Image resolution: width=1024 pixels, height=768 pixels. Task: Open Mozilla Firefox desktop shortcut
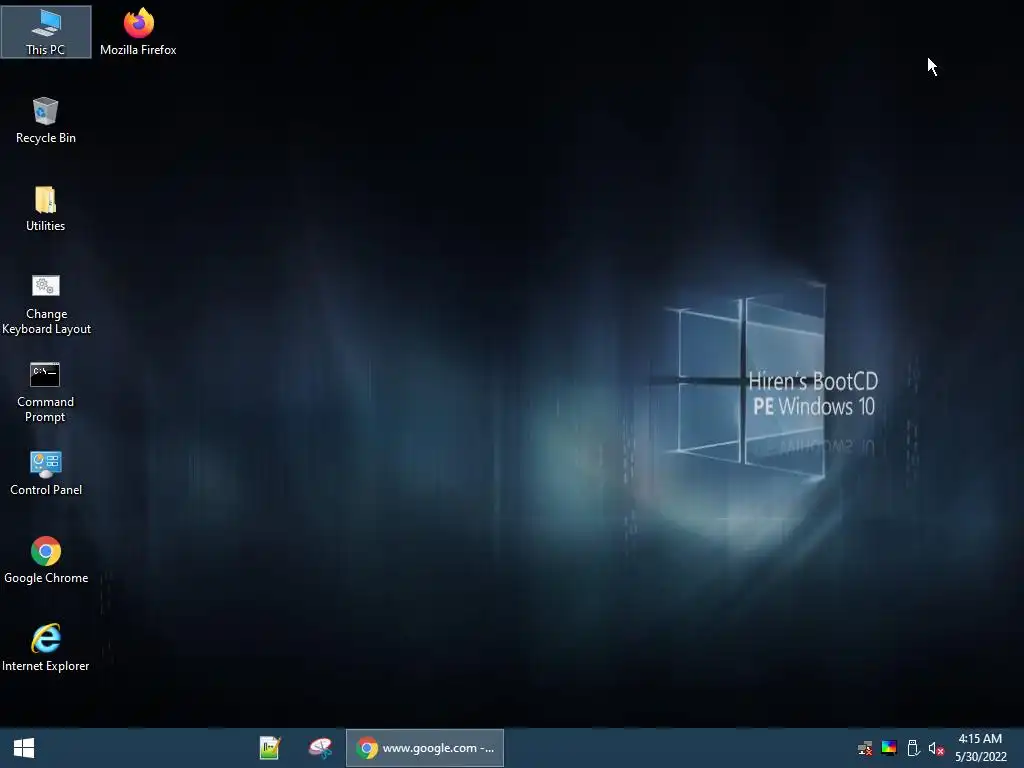coord(138,32)
